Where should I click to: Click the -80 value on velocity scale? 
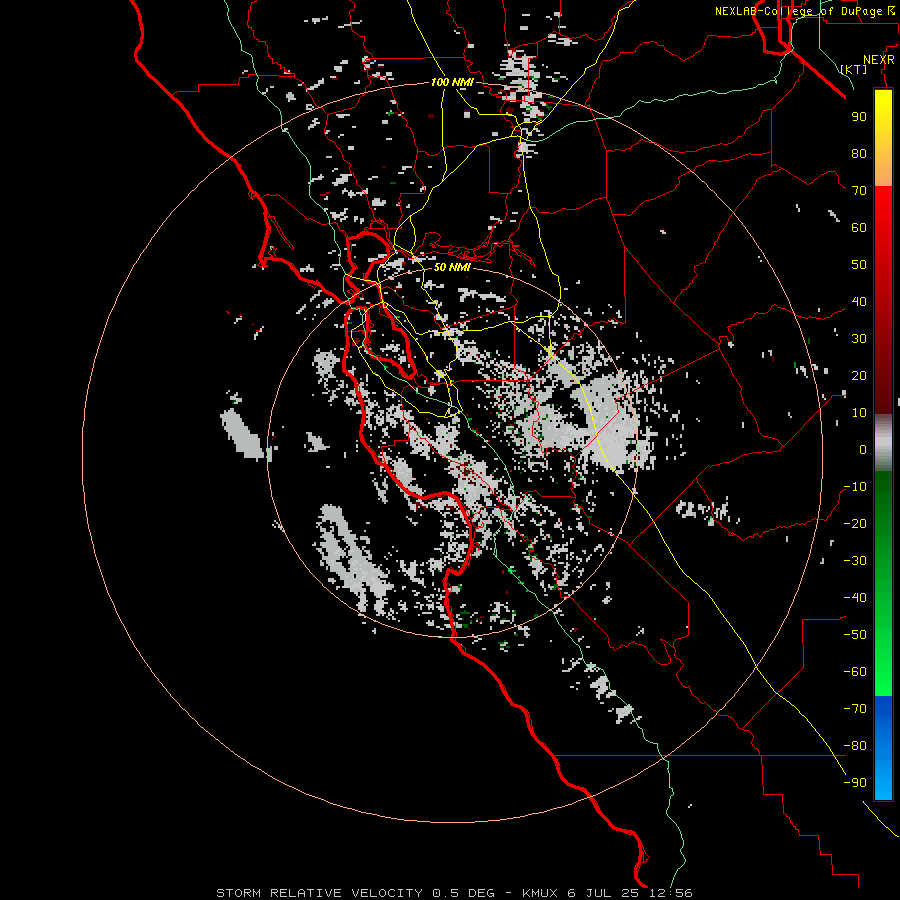tap(855, 746)
